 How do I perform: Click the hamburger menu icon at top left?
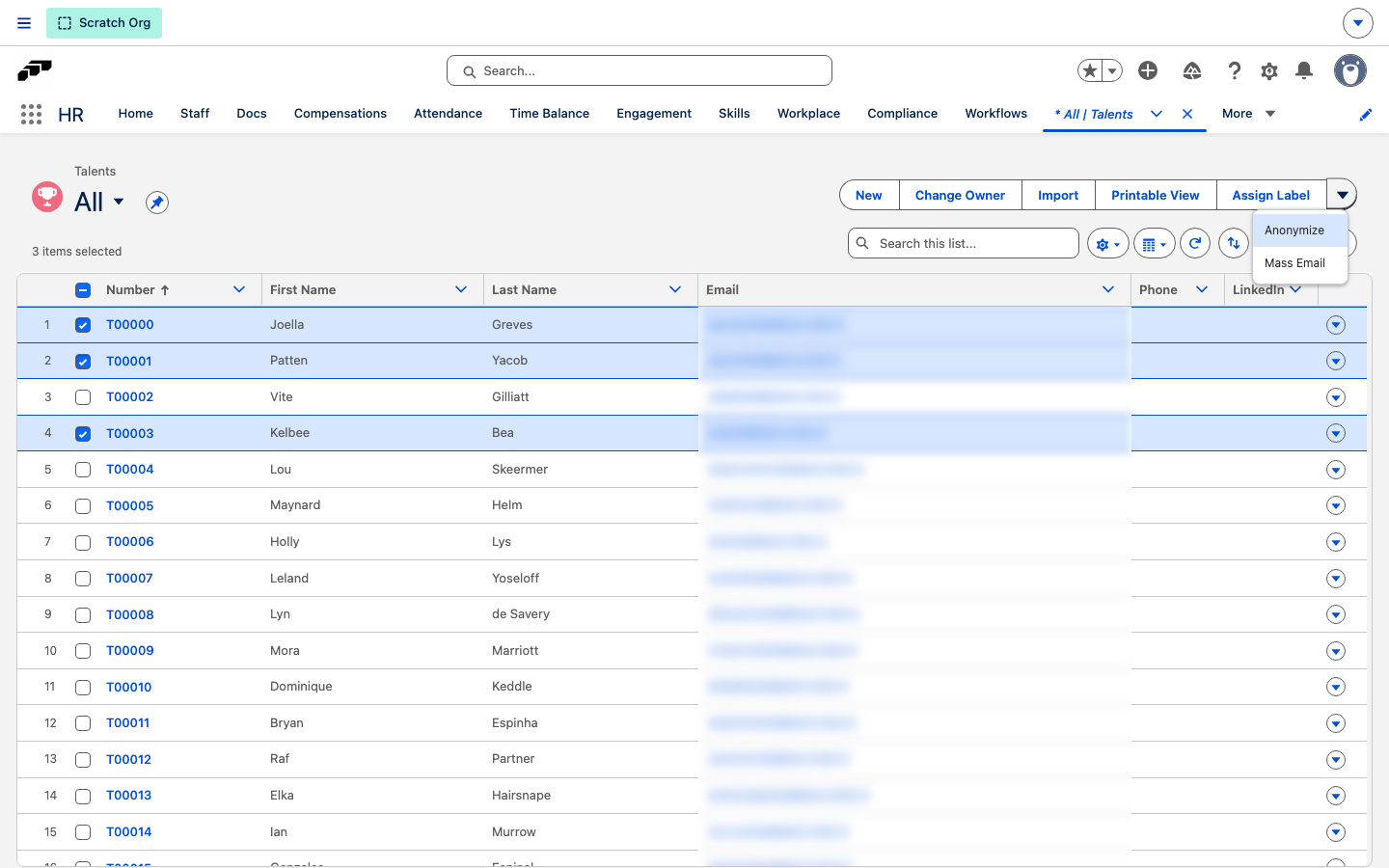(x=24, y=23)
